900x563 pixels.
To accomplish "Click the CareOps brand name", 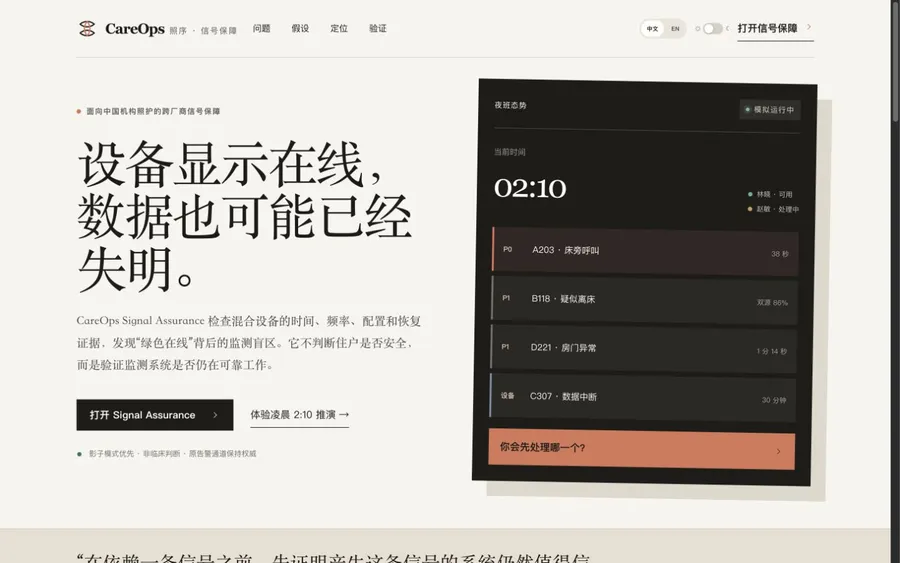I will click(x=135, y=29).
